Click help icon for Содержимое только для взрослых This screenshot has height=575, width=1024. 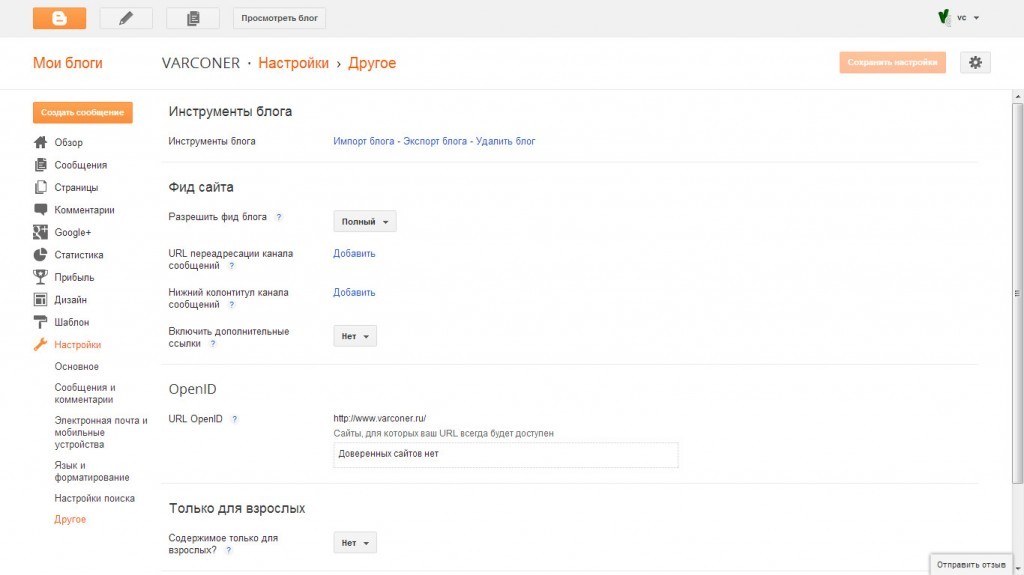[x=229, y=550]
